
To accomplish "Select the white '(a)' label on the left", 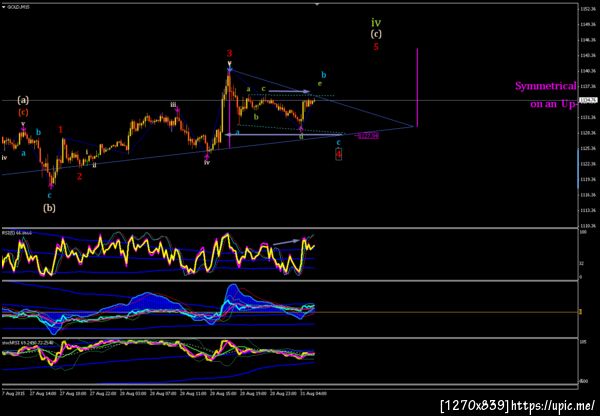I will 23,101.
